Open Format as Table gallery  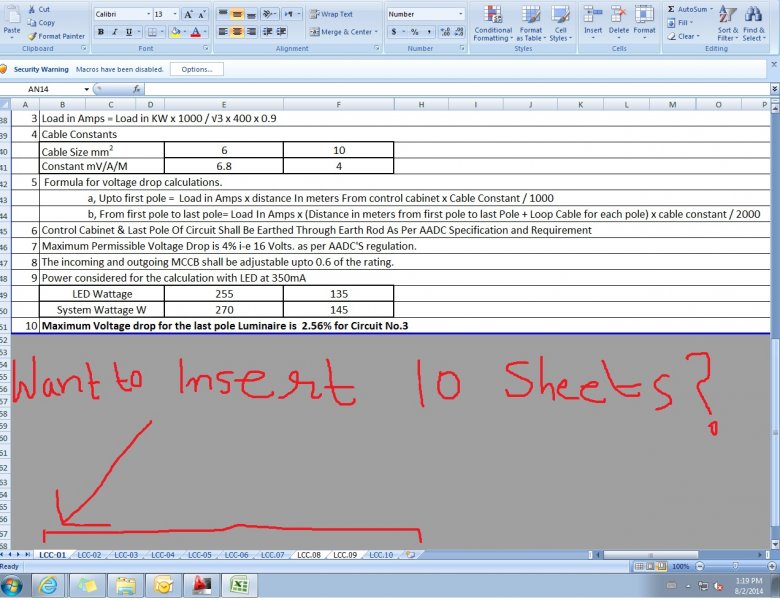point(531,23)
